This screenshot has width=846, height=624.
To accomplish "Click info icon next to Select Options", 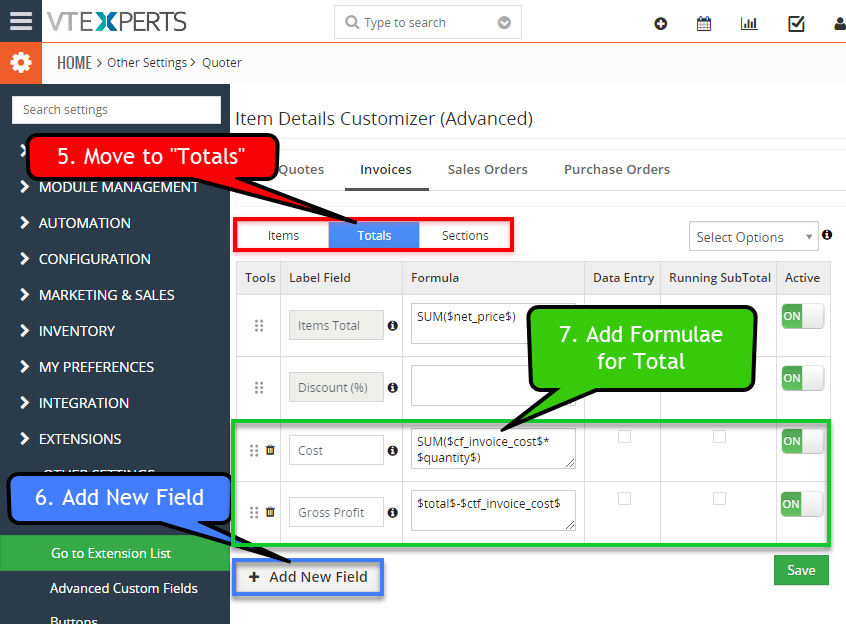I will pos(827,235).
